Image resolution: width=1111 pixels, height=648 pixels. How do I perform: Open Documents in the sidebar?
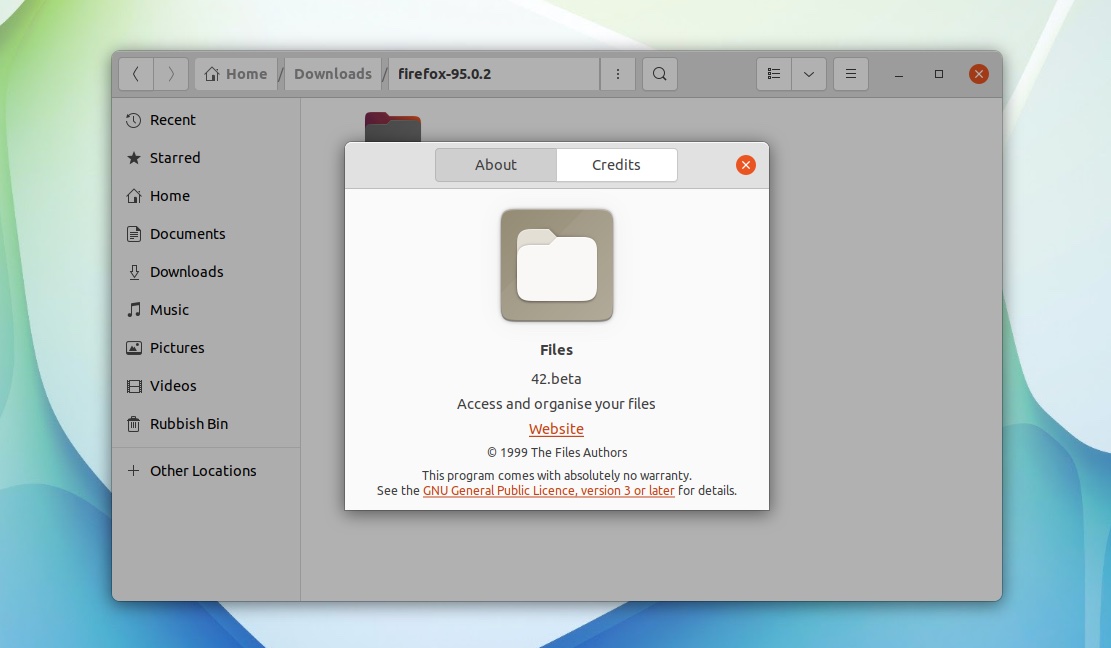206,234
